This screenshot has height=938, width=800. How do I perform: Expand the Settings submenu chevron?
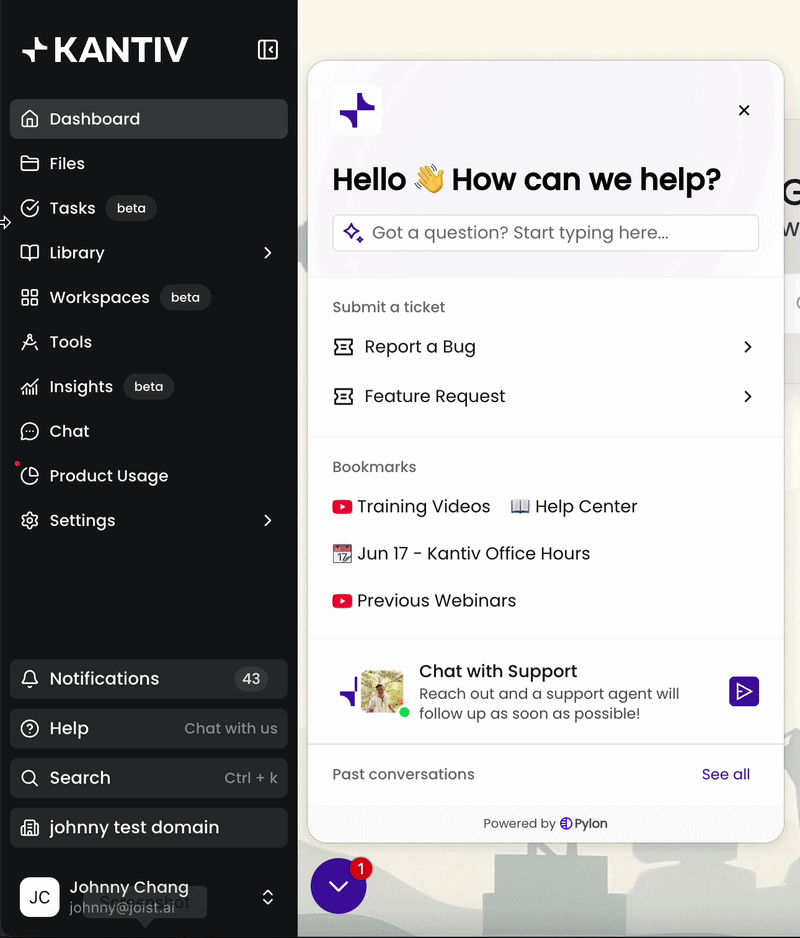(x=267, y=520)
